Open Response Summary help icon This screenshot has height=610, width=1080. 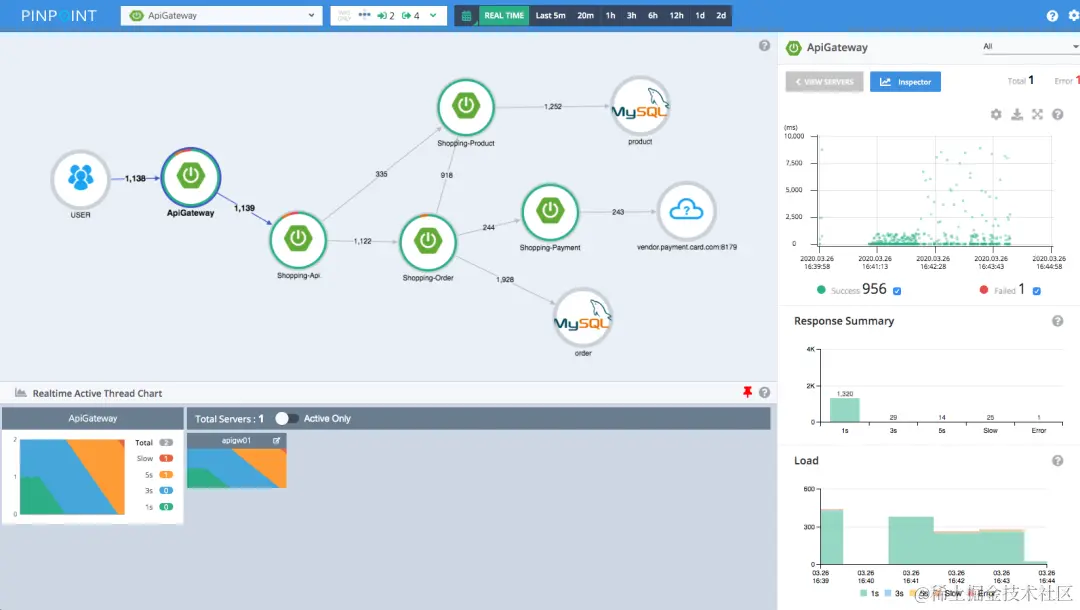[x=1057, y=321]
